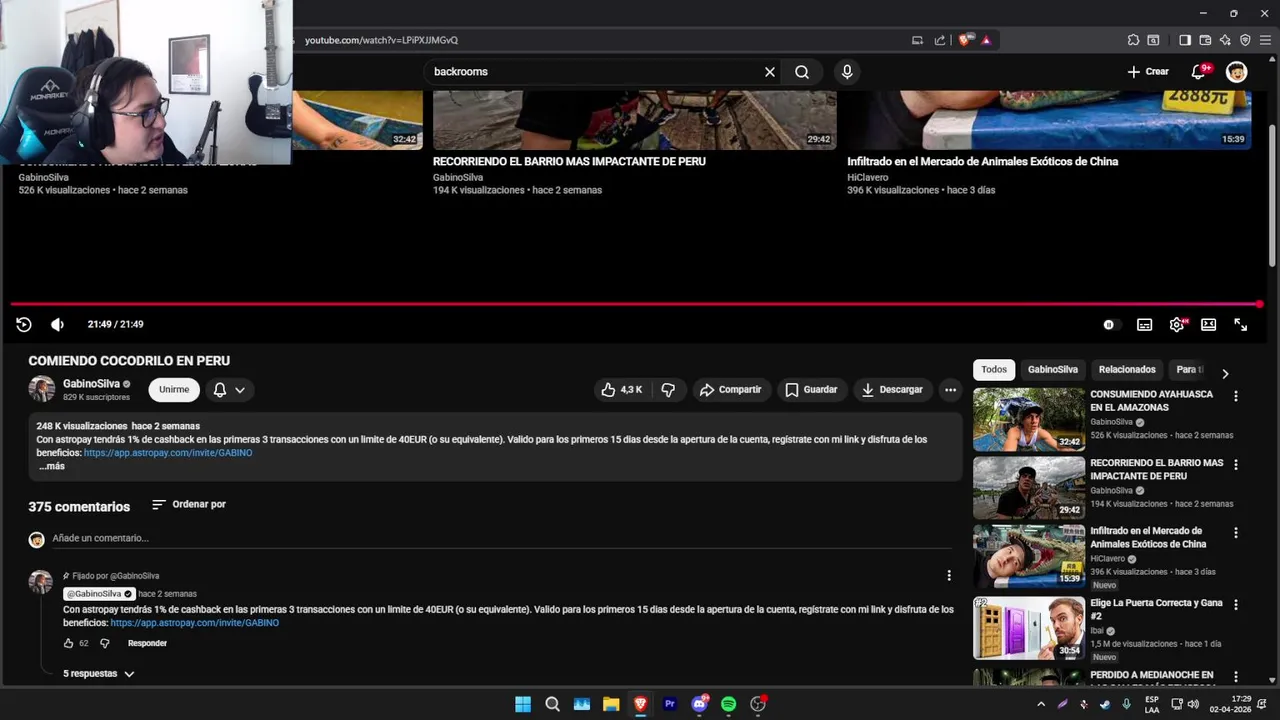Image resolution: width=1280 pixels, height=720 pixels.
Task: Open video player settings gear
Action: [x=1177, y=325]
